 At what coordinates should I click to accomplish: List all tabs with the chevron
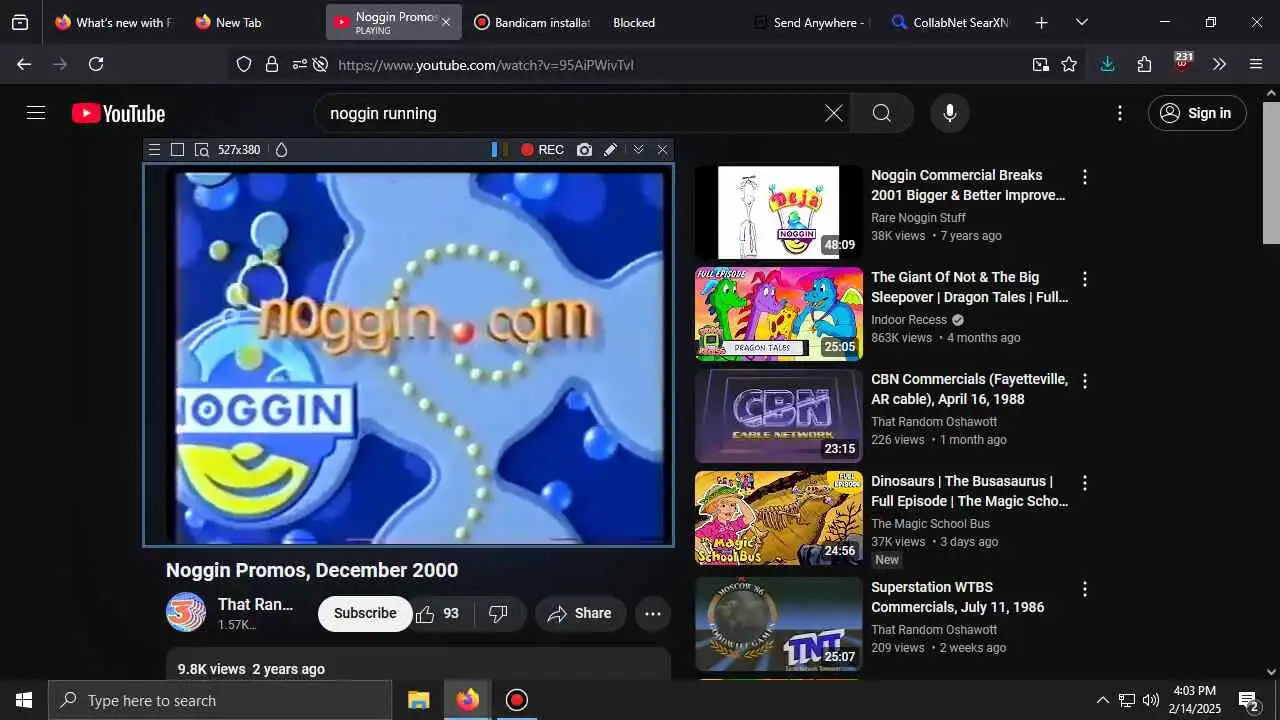tap(1081, 22)
